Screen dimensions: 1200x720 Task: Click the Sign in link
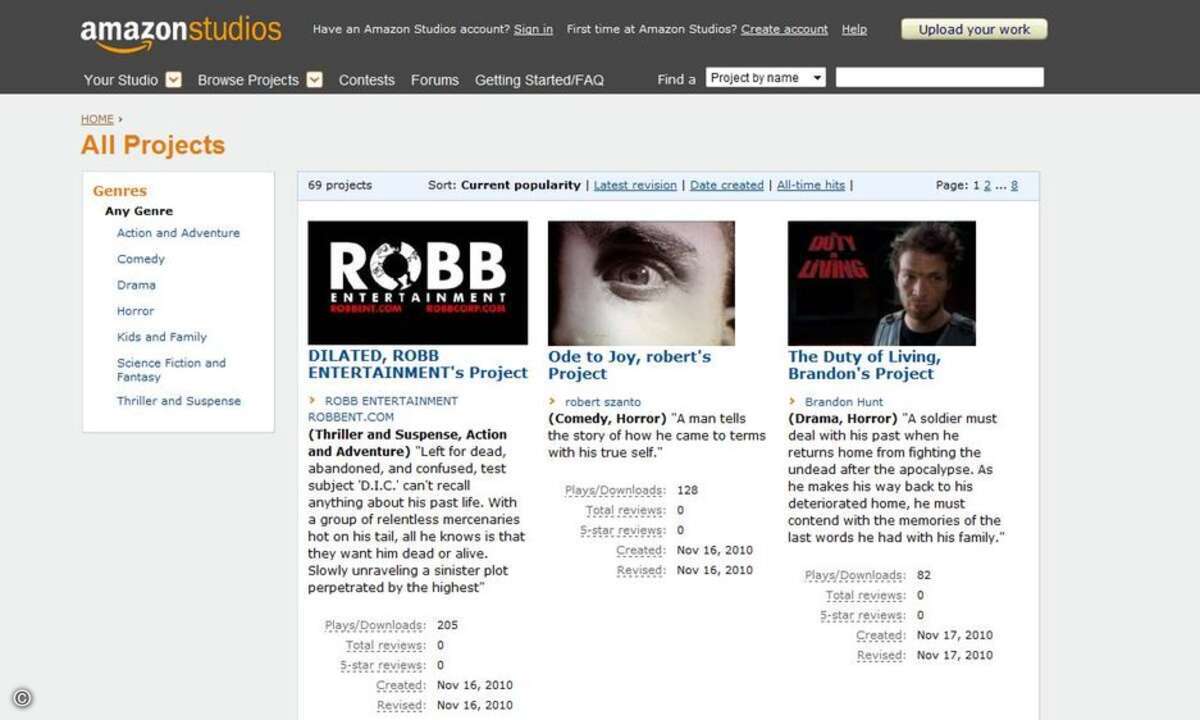coord(533,30)
